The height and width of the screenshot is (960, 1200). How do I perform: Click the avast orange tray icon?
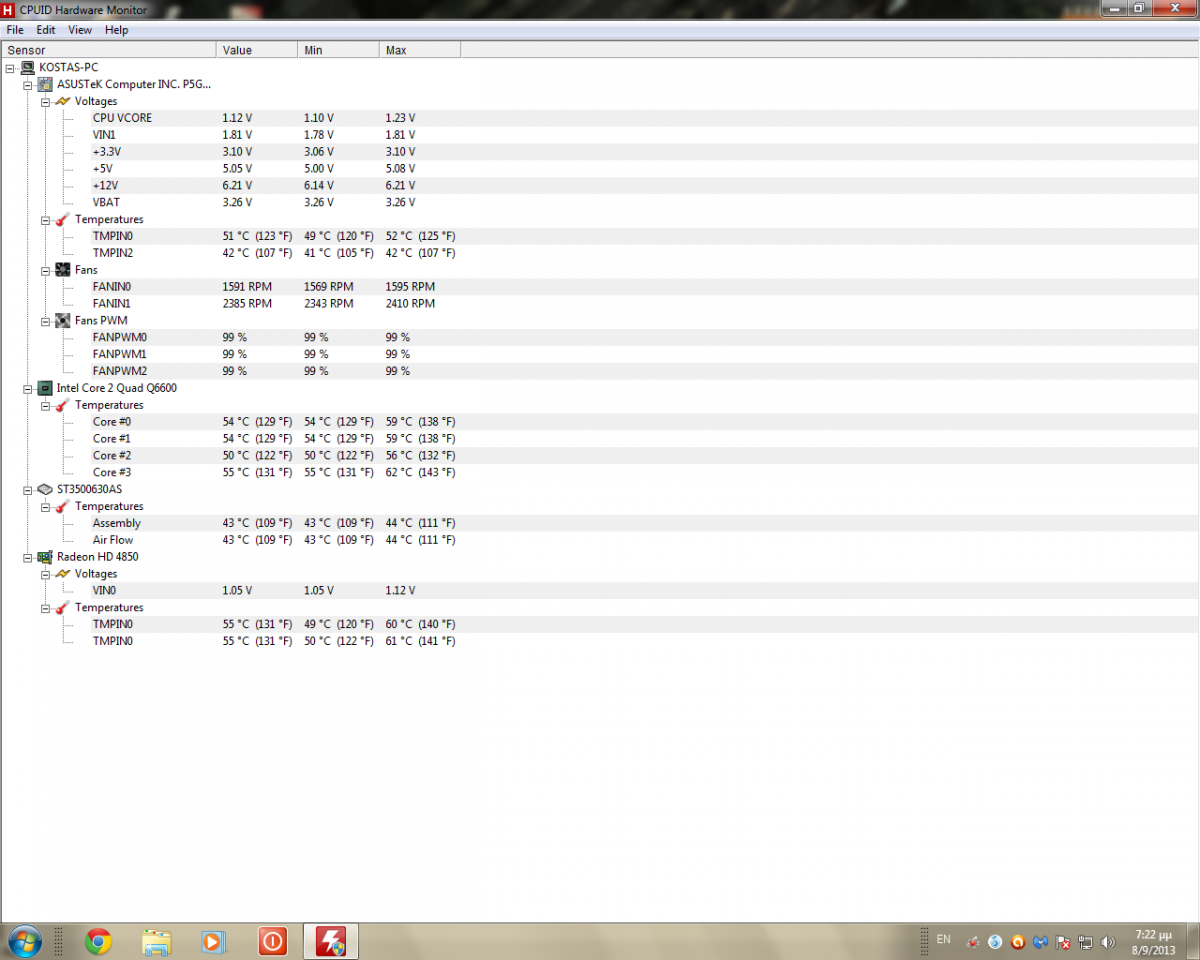[x=1018, y=942]
